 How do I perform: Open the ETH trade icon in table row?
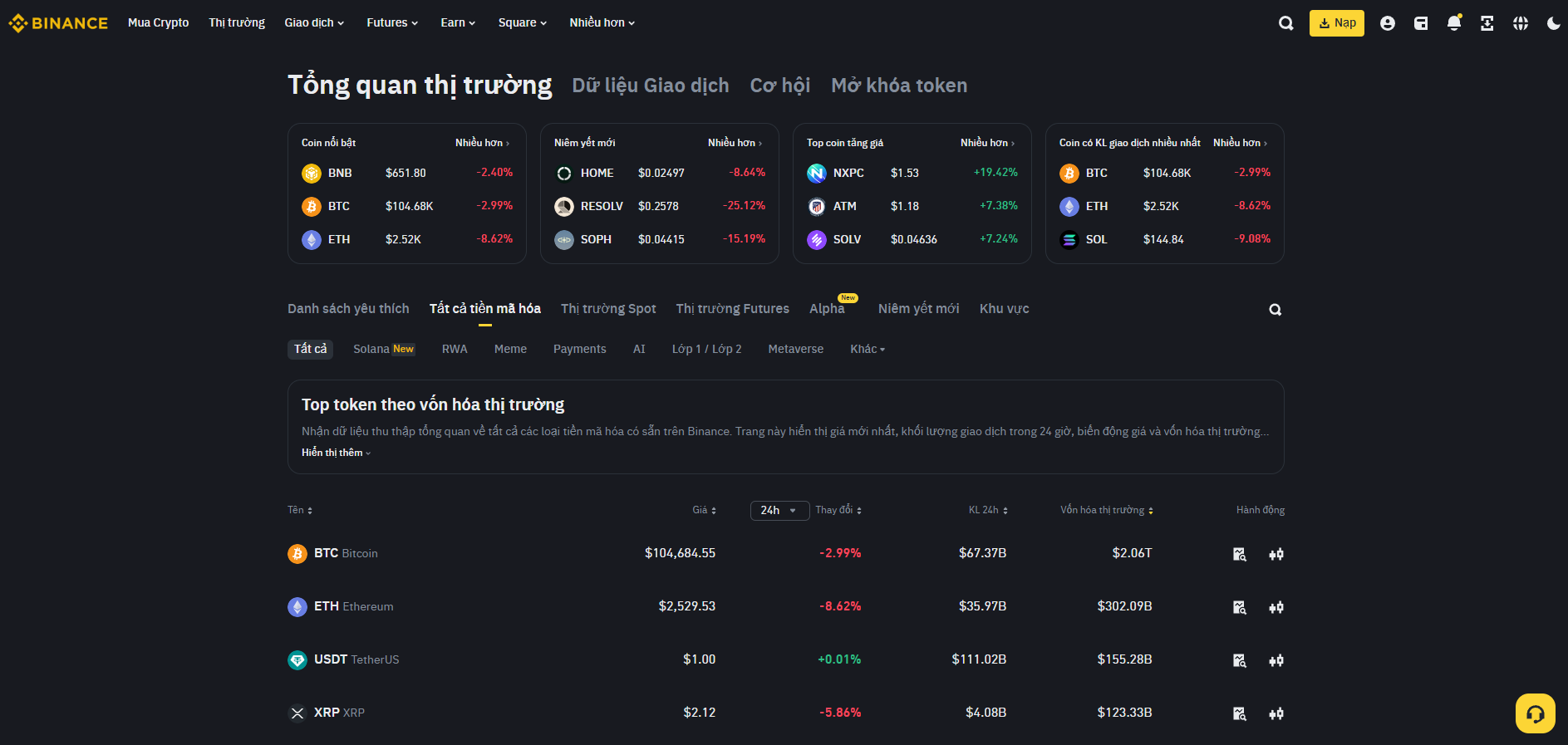coord(1276,607)
